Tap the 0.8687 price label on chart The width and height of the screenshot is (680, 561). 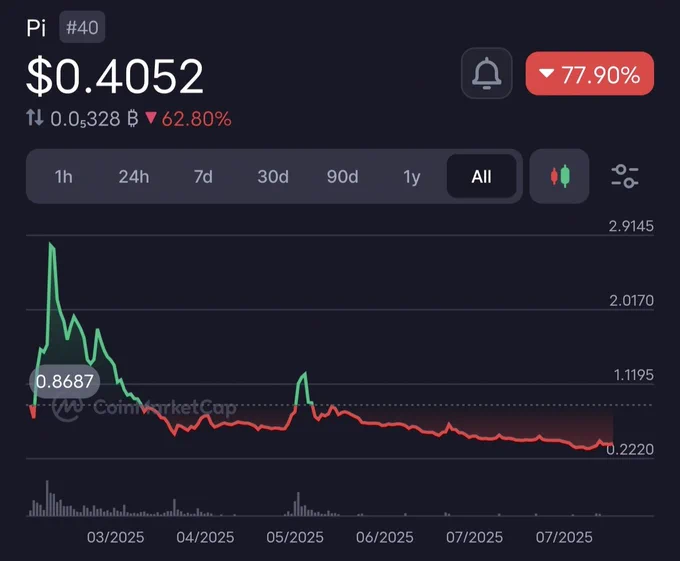tap(65, 382)
